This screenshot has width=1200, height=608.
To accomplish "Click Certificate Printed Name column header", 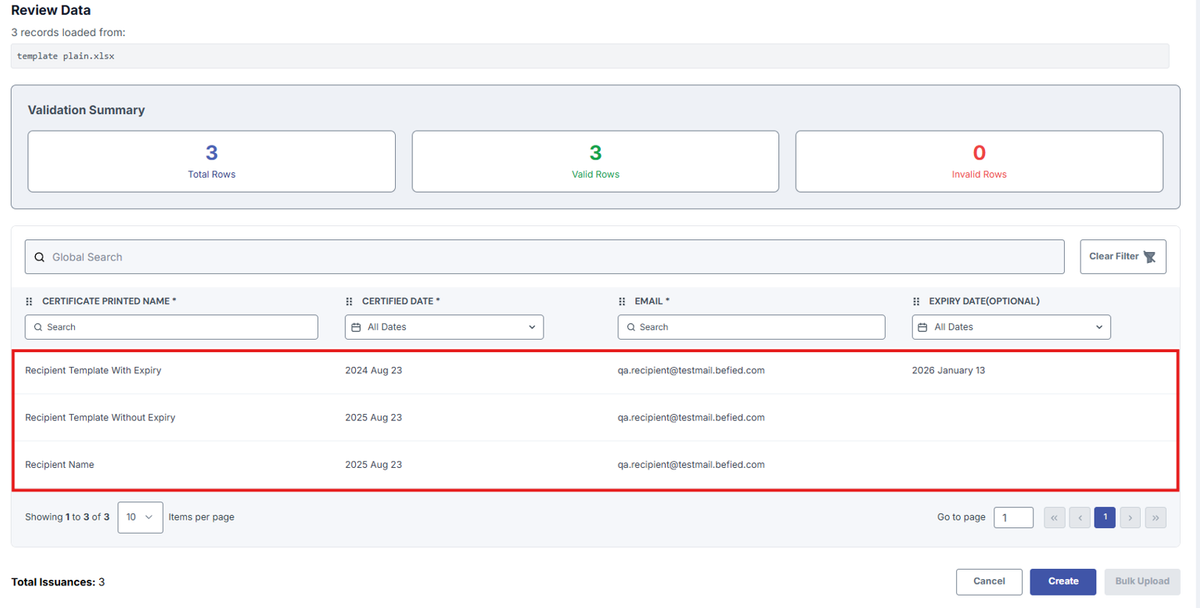I will tap(109, 301).
